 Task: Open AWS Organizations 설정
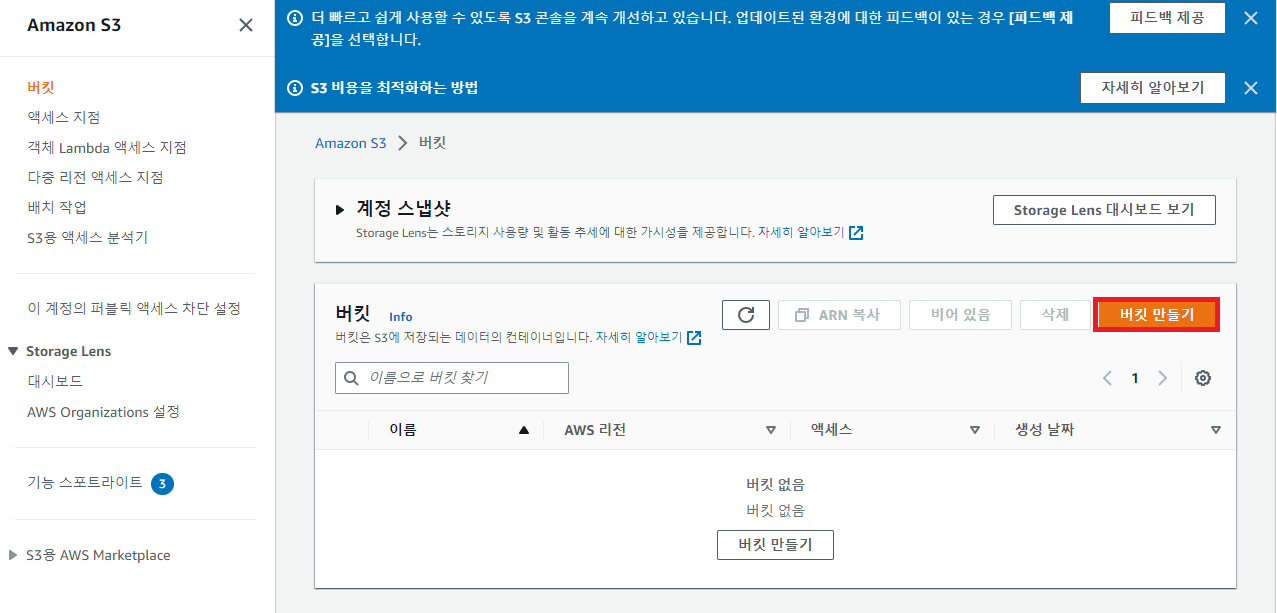103,412
